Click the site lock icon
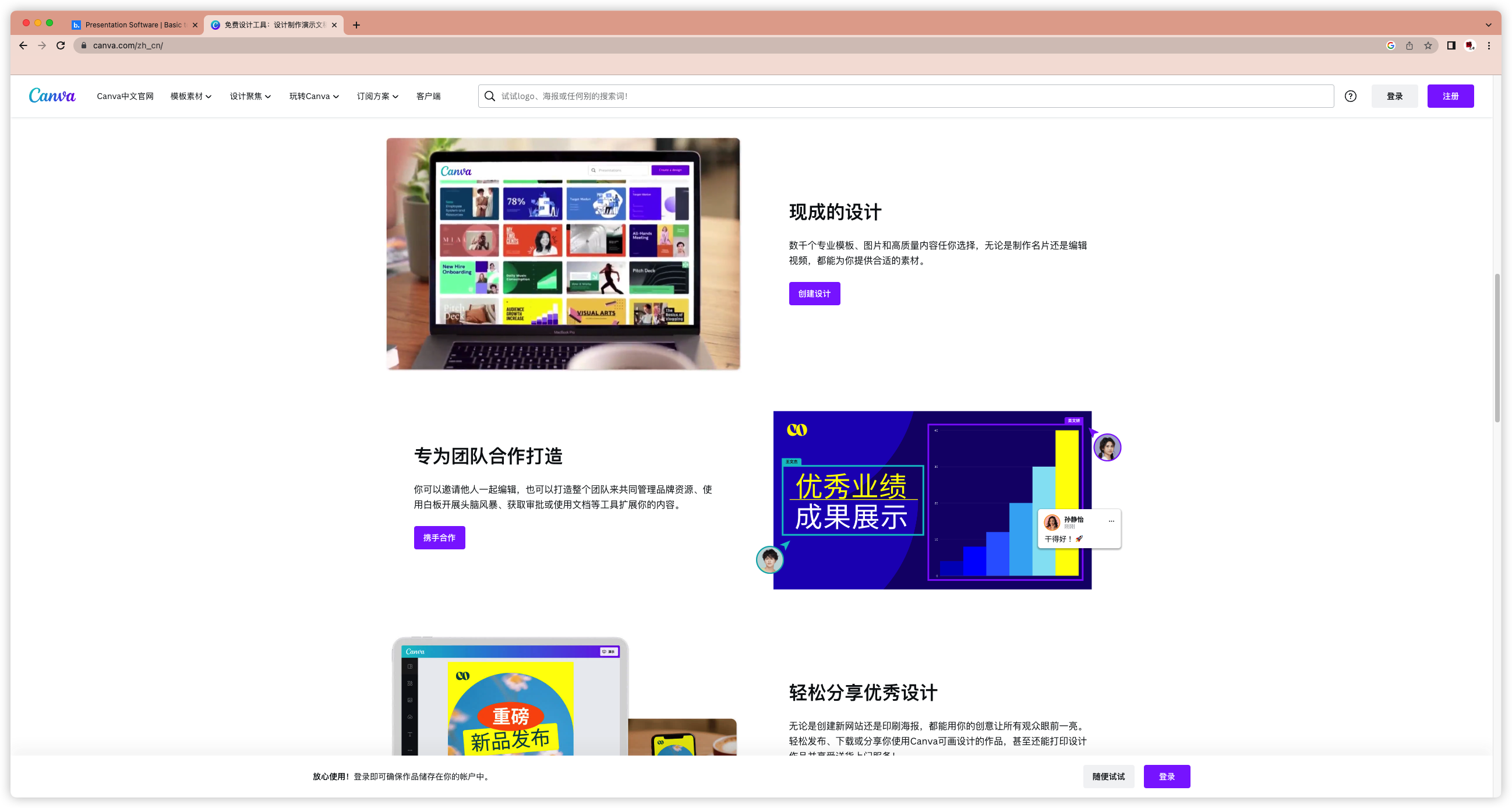This screenshot has width=1512, height=808. [x=83, y=45]
